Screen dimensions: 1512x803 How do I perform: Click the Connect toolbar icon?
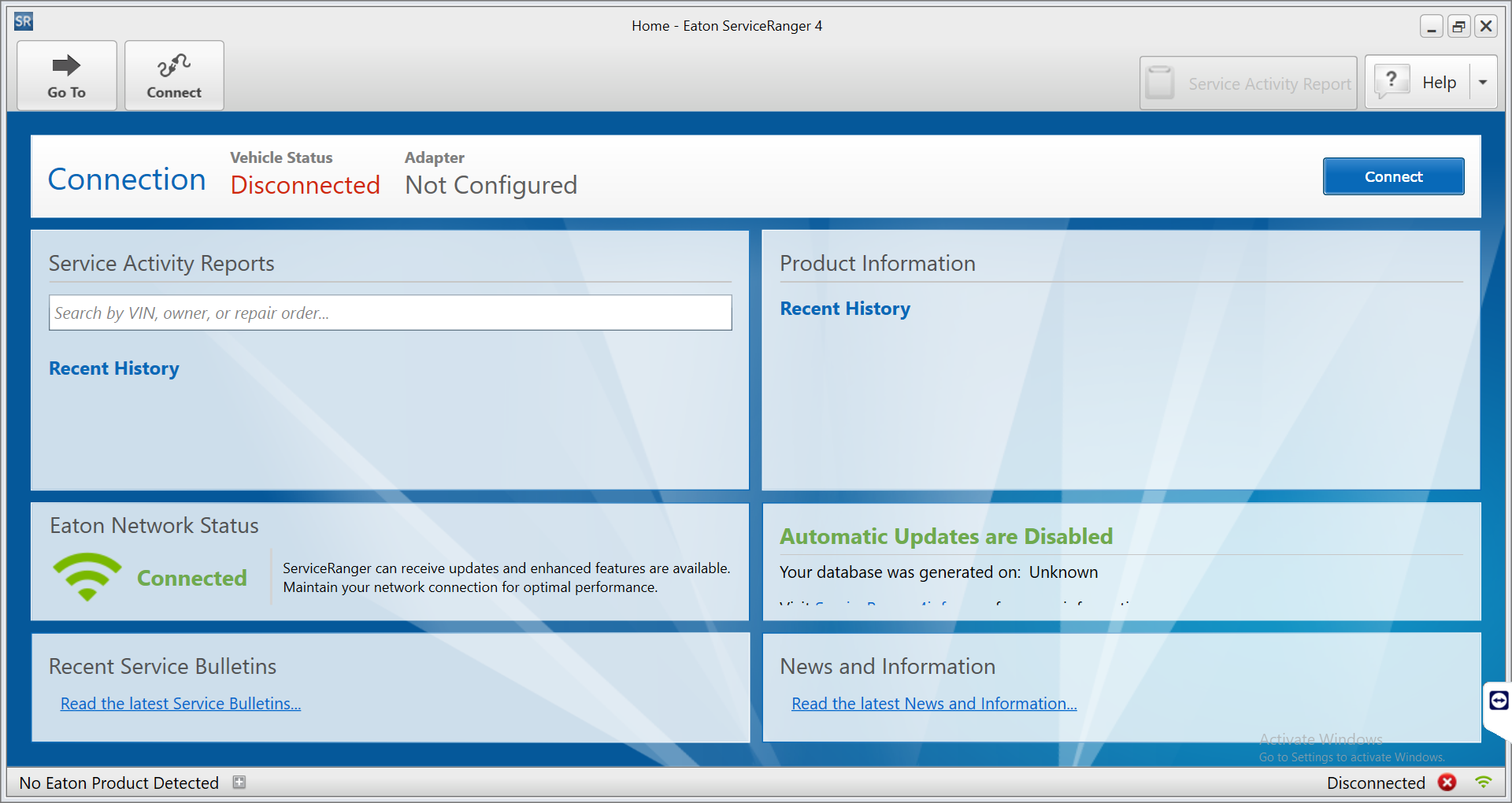(174, 76)
